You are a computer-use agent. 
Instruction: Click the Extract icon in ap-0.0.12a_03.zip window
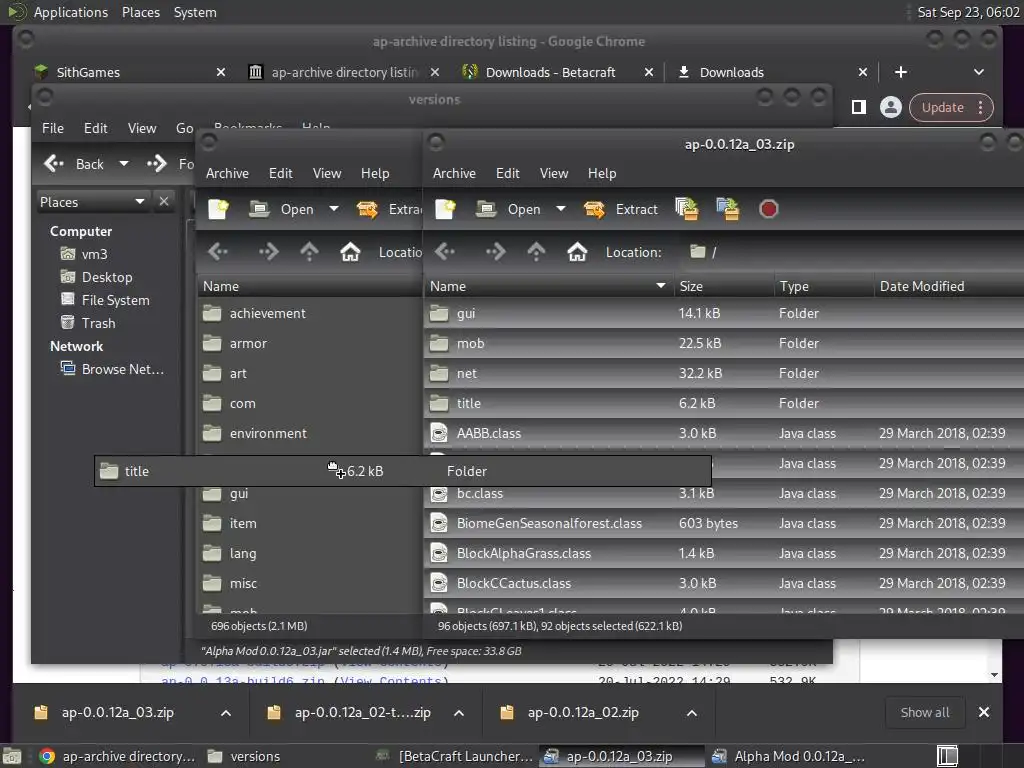(594, 210)
